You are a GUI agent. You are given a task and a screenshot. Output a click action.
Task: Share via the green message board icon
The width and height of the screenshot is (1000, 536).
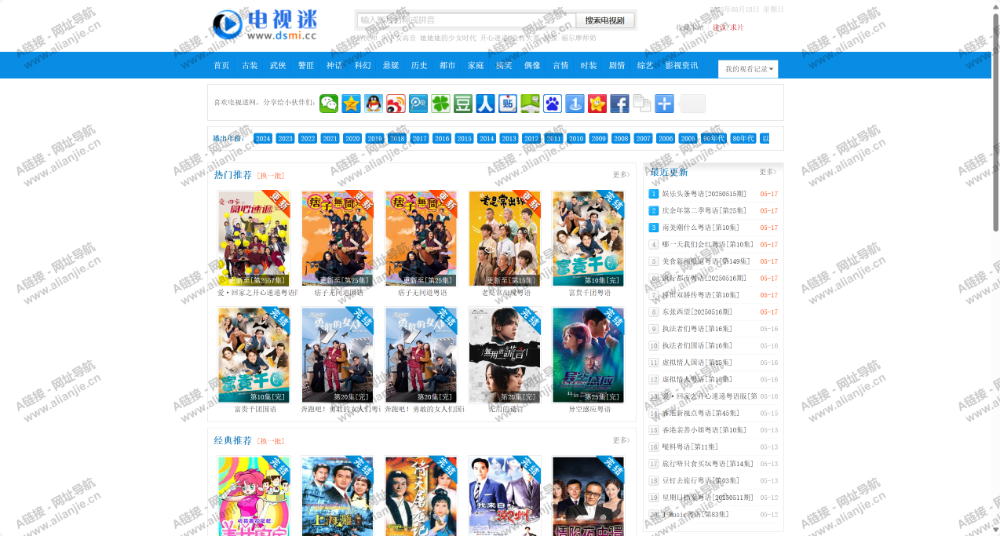tap(530, 103)
